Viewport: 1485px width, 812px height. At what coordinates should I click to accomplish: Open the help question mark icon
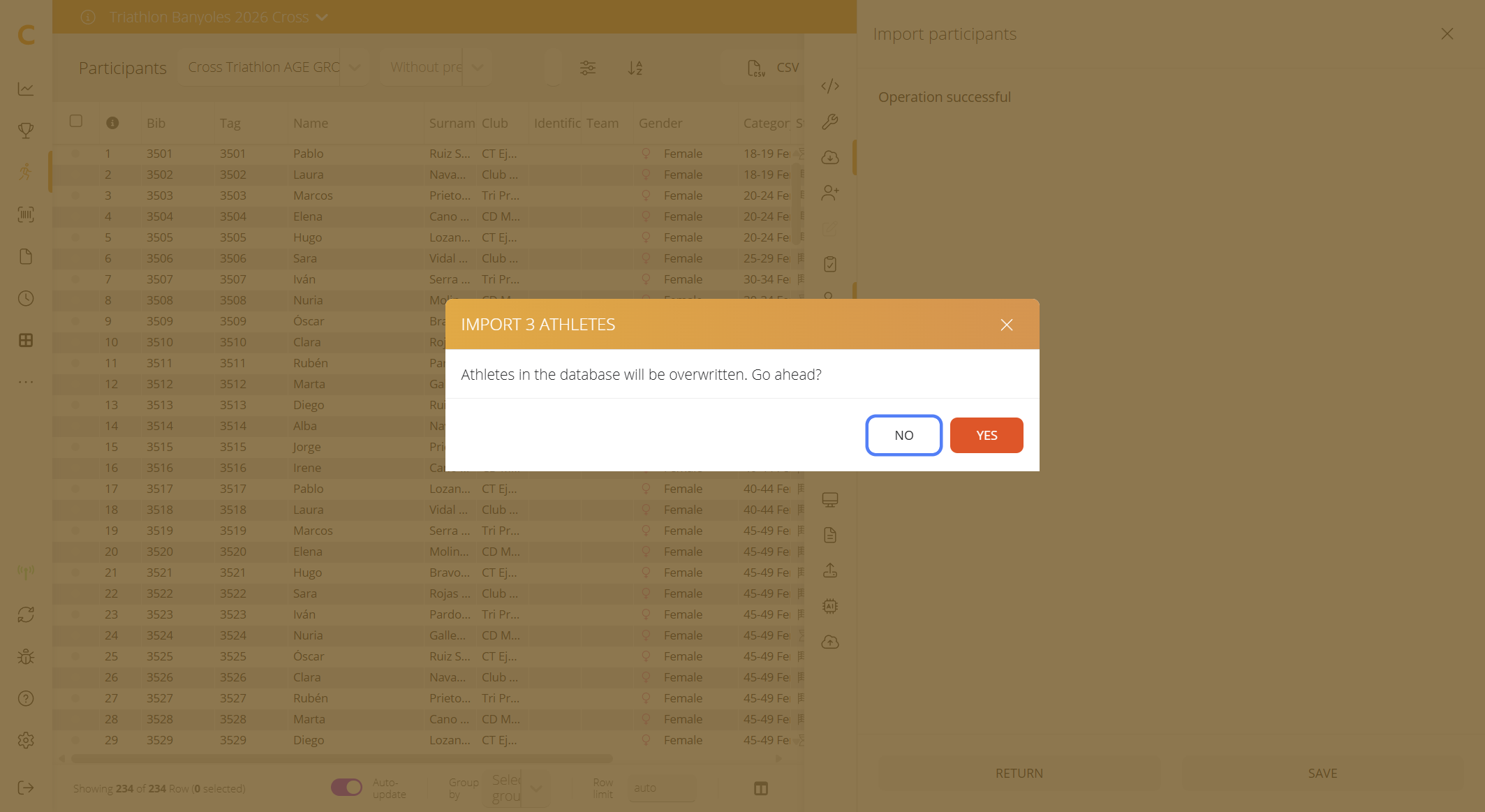(x=26, y=698)
